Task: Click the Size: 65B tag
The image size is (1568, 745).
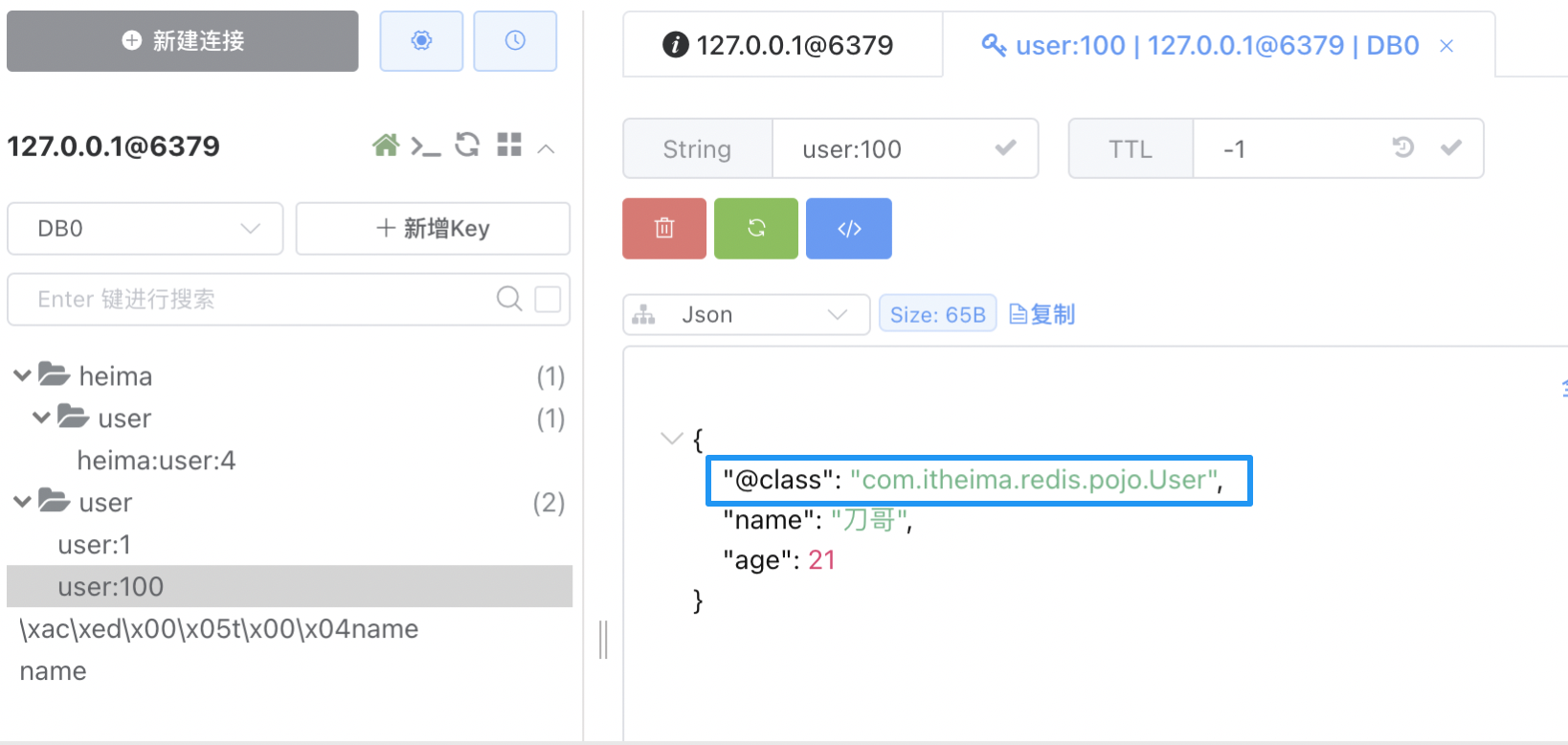Action: tap(938, 314)
